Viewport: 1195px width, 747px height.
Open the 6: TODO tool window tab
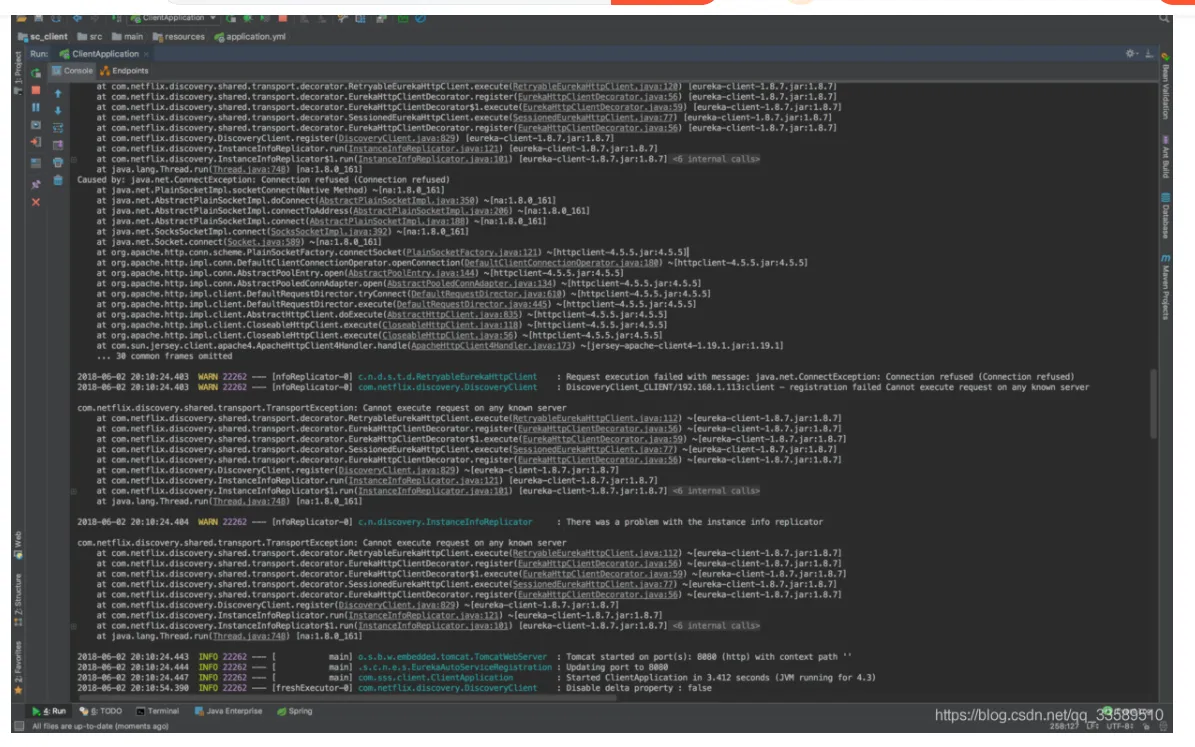click(101, 711)
